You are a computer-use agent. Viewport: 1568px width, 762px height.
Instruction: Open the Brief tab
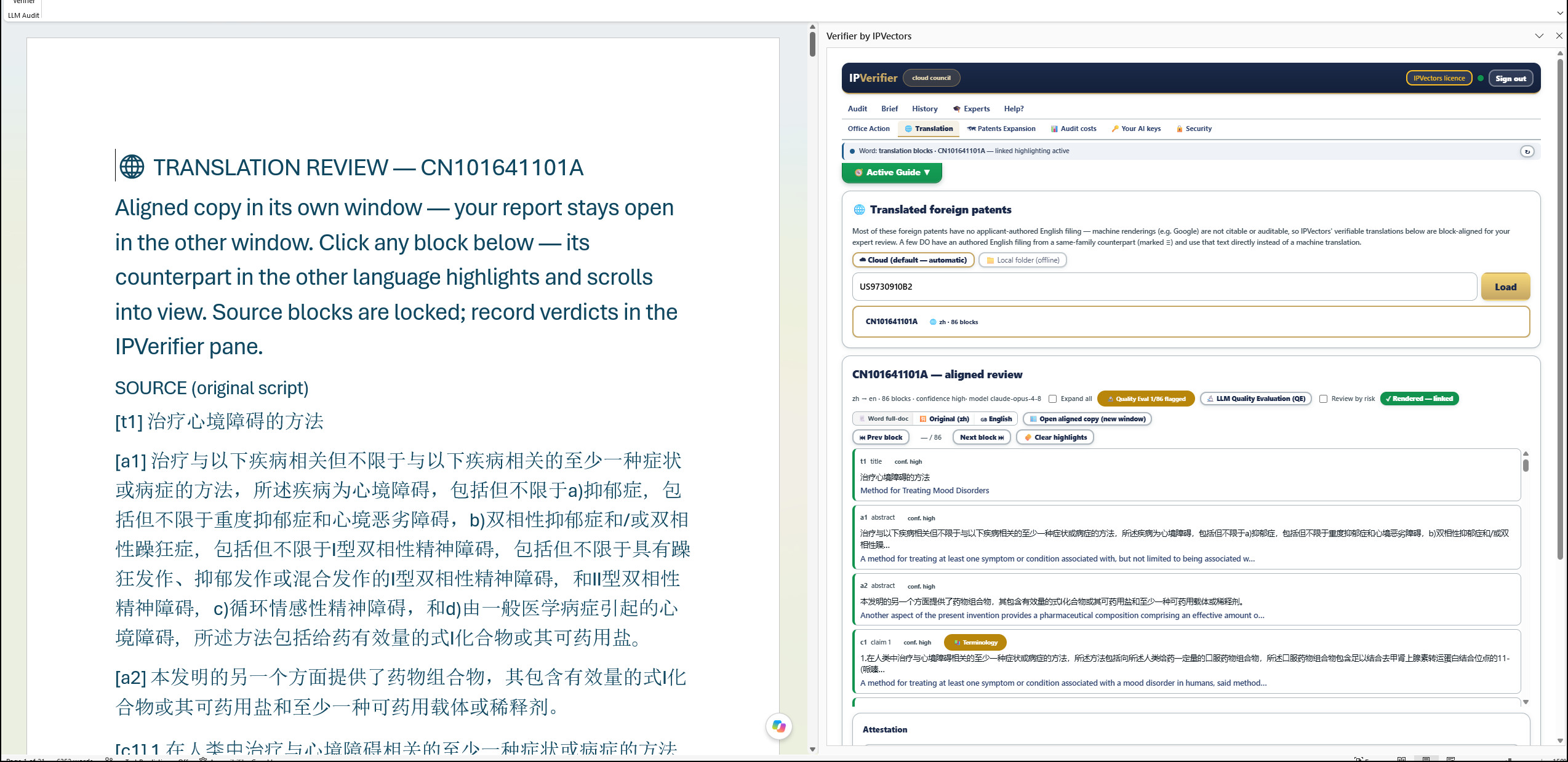point(889,109)
